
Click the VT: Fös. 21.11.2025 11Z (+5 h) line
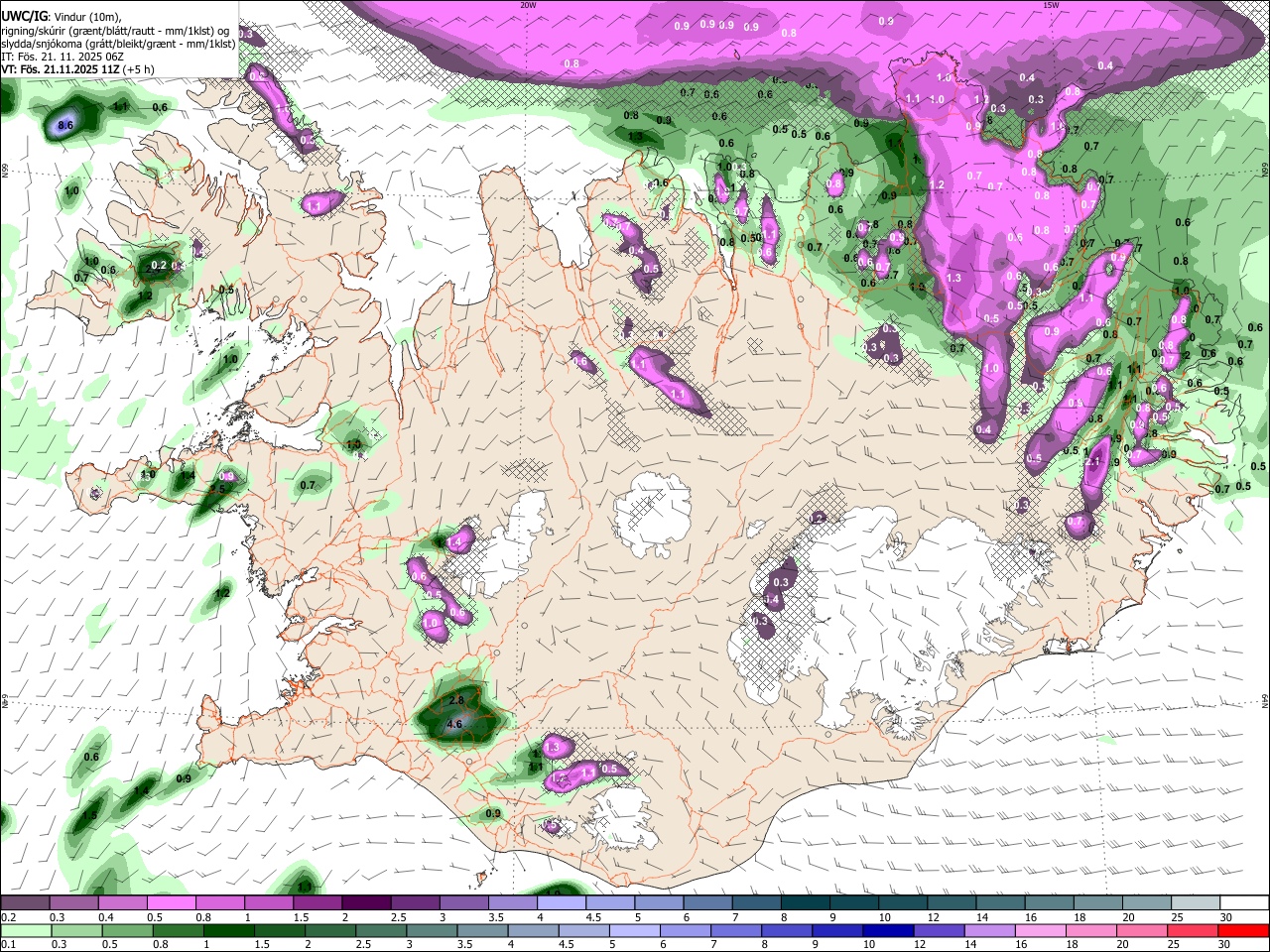click(x=77, y=70)
